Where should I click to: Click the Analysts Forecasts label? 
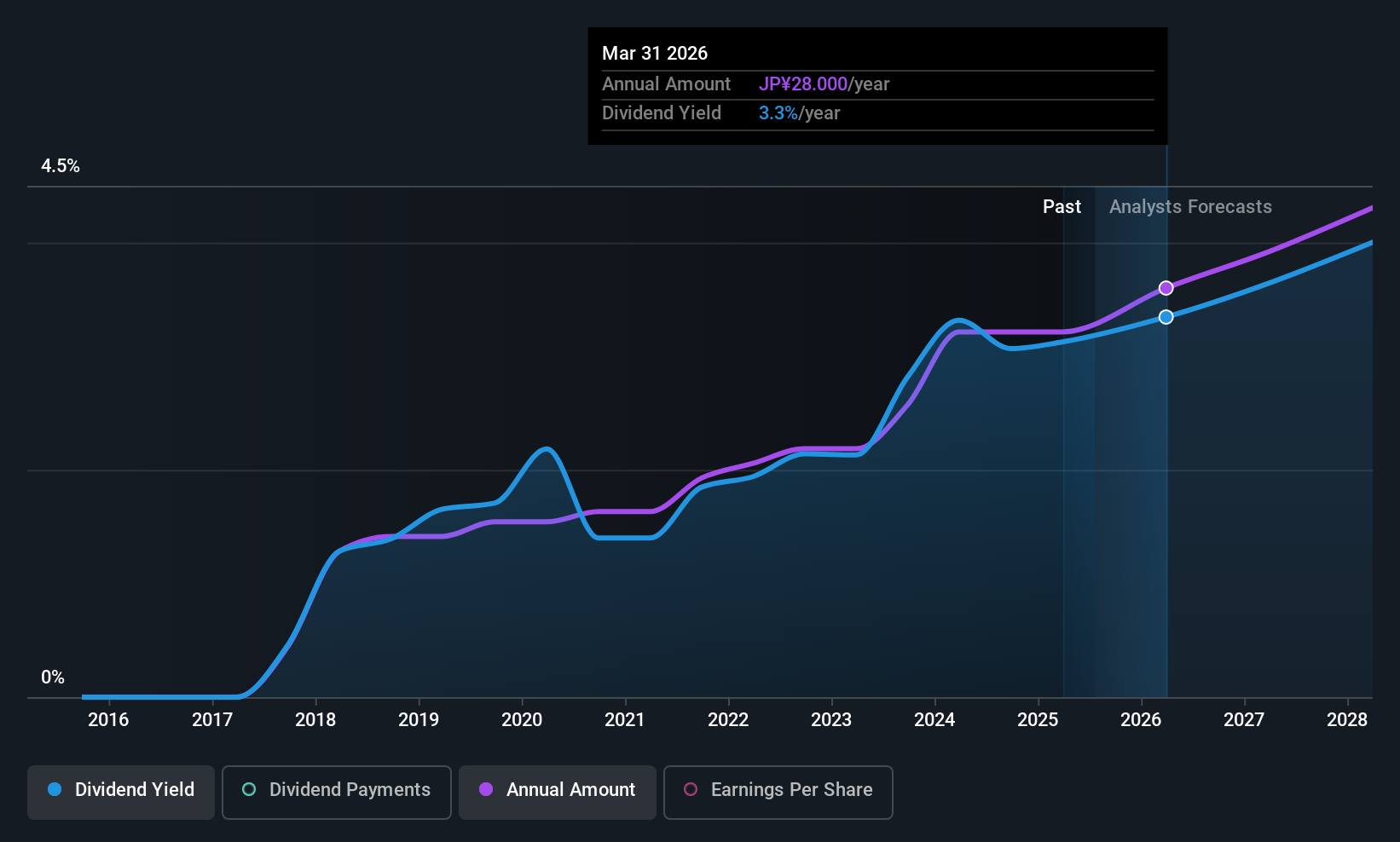tap(1190, 207)
